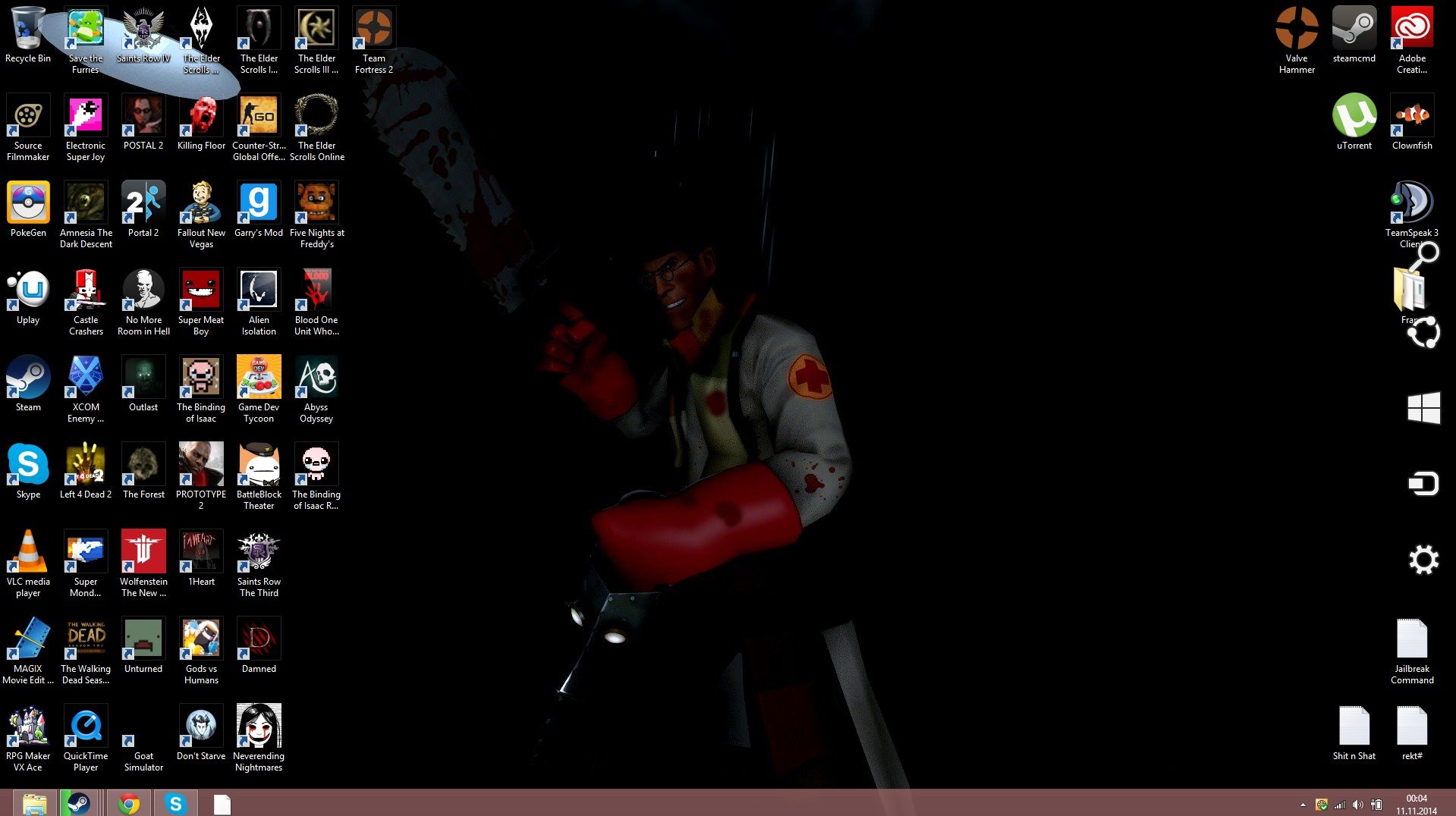The height and width of the screenshot is (816, 1456).
Task: Click the VLC media player shortcut
Action: pyautogui.click(x=28, y=552)
